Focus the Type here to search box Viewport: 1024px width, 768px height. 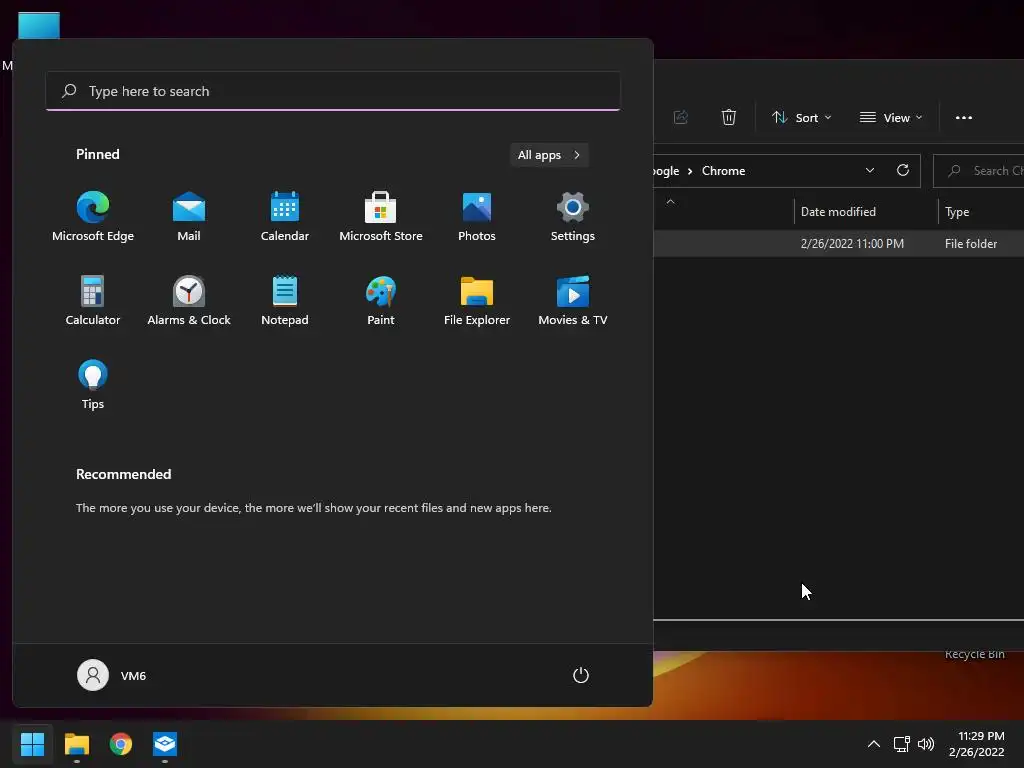click(x=333, y=91)
